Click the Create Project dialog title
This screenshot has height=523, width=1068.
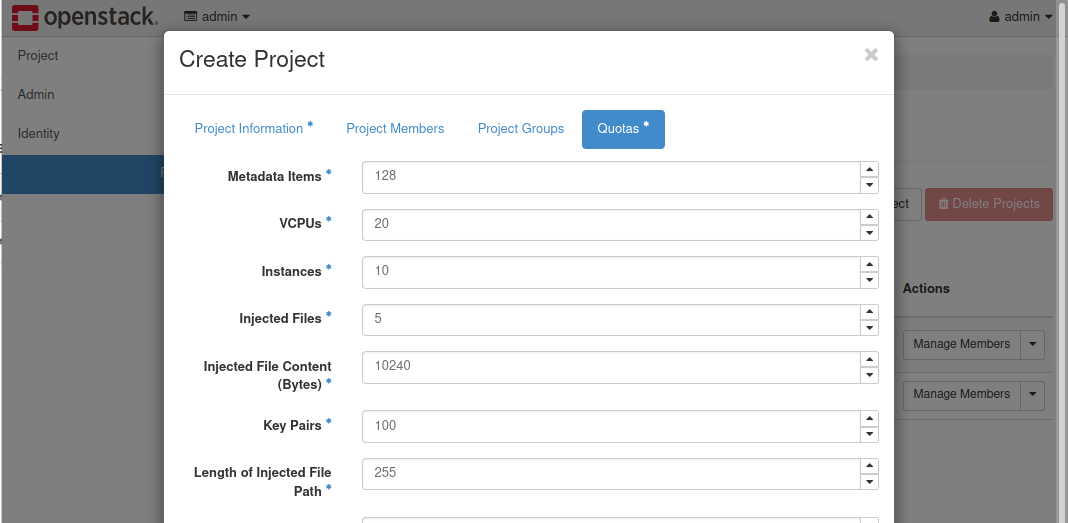(252, 59)
